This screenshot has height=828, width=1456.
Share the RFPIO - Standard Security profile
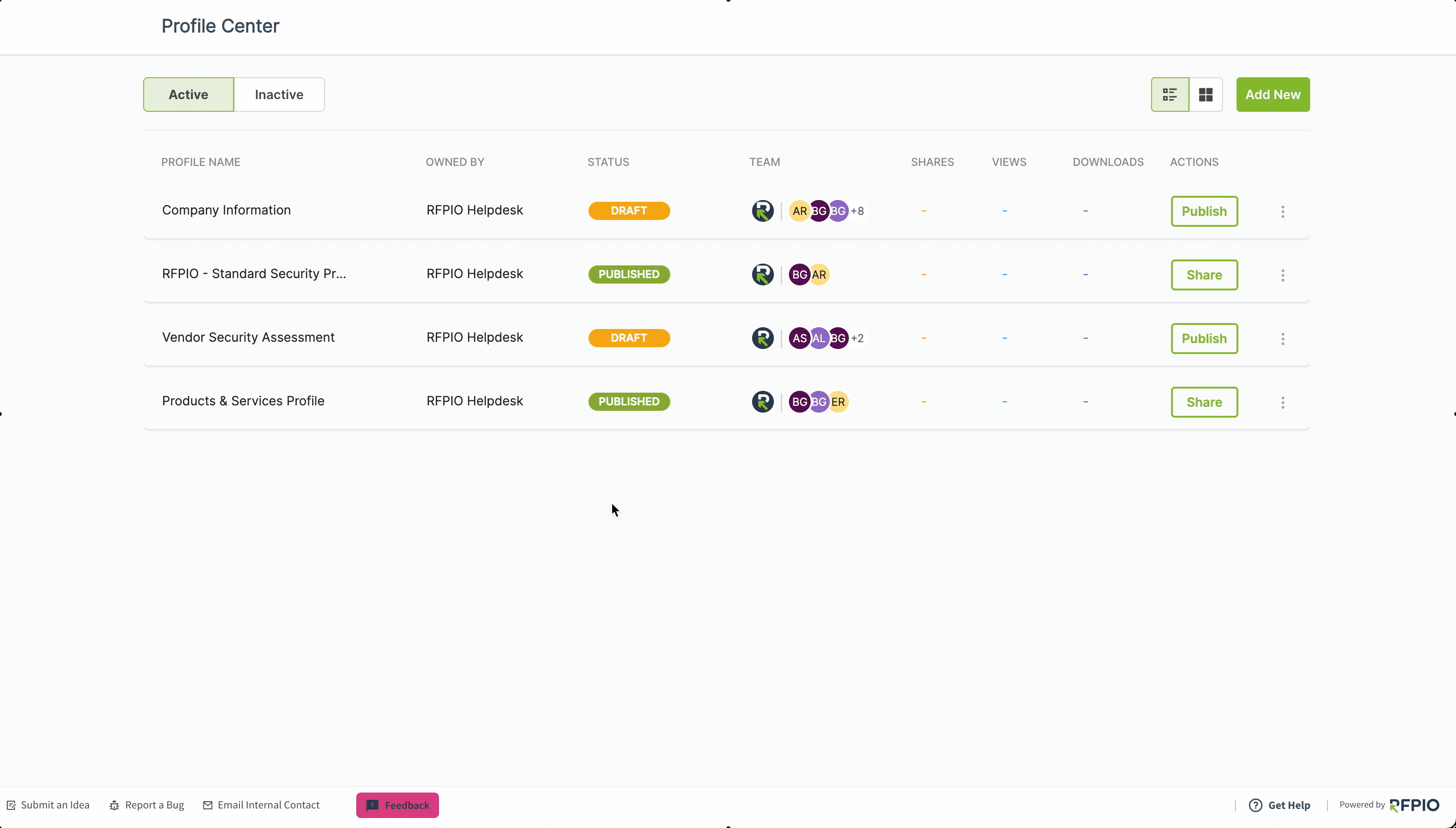click(1204, 274)
